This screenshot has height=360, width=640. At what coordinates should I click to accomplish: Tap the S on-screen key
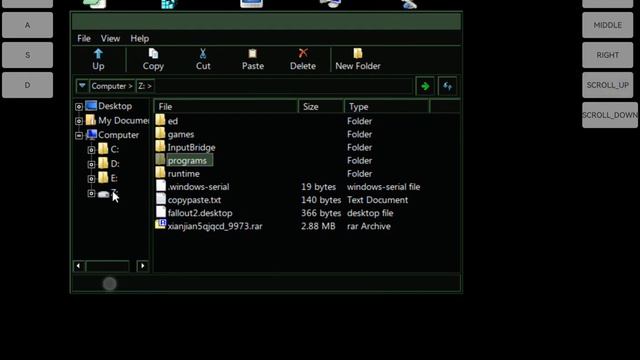[27, 55]
